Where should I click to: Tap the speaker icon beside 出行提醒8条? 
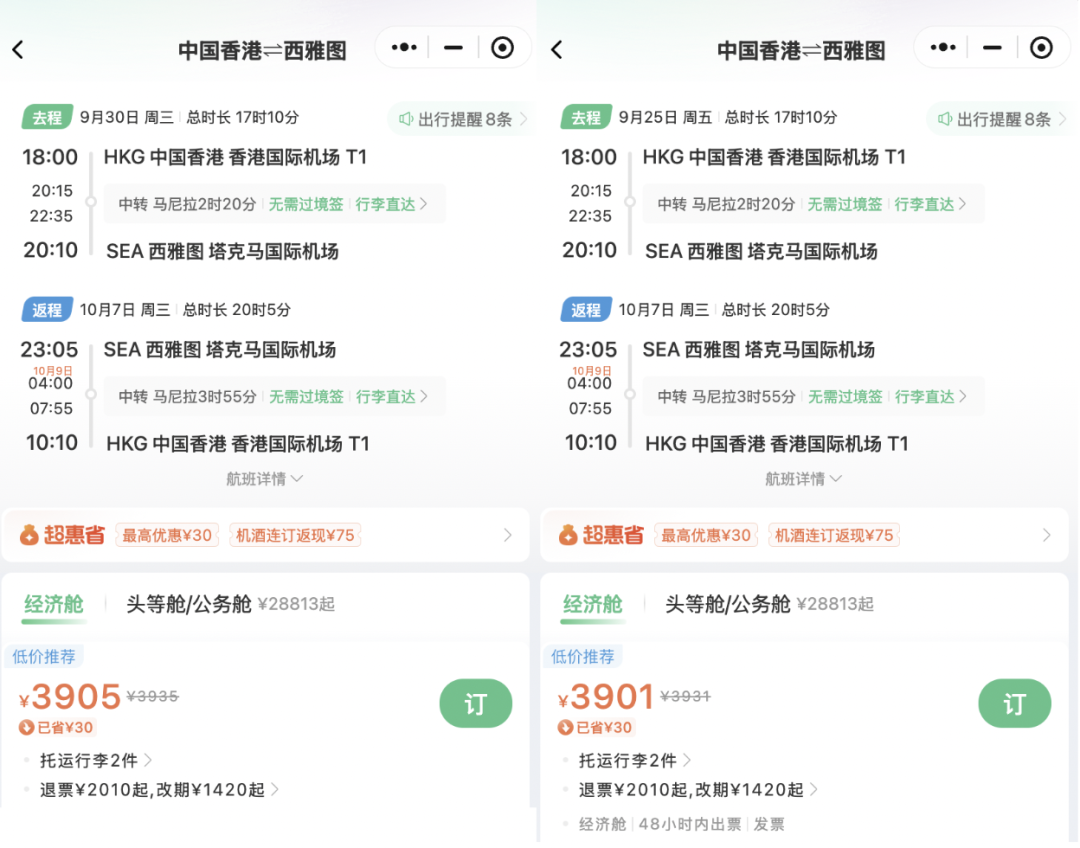click(x=408, y=117)
